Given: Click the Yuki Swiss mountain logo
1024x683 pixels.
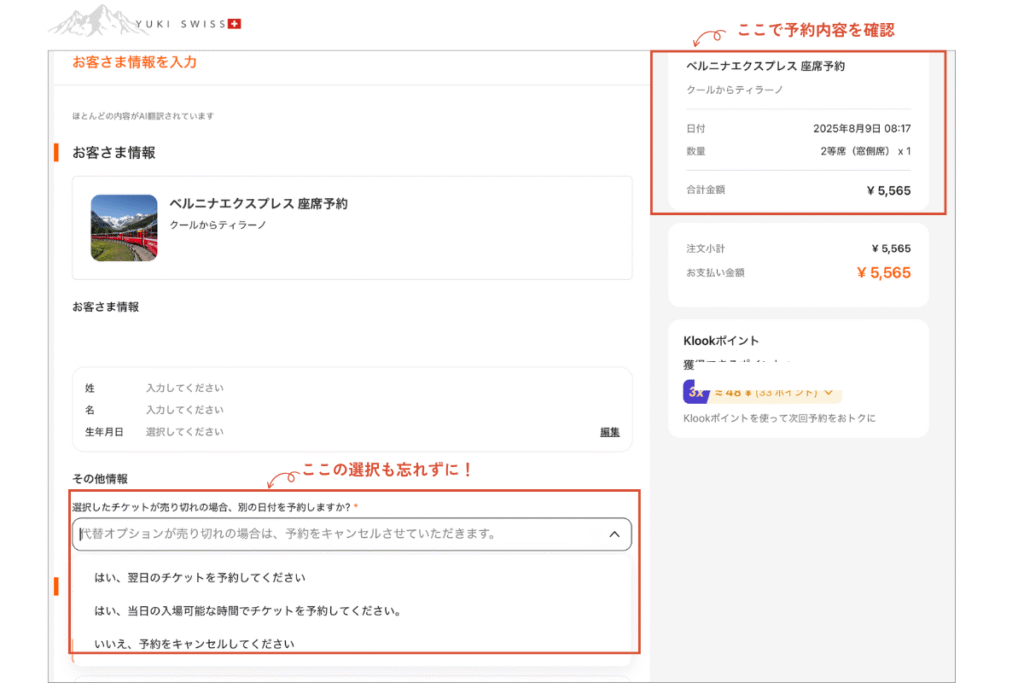Looking at the screenshot, I should click(x=145, y=21).
